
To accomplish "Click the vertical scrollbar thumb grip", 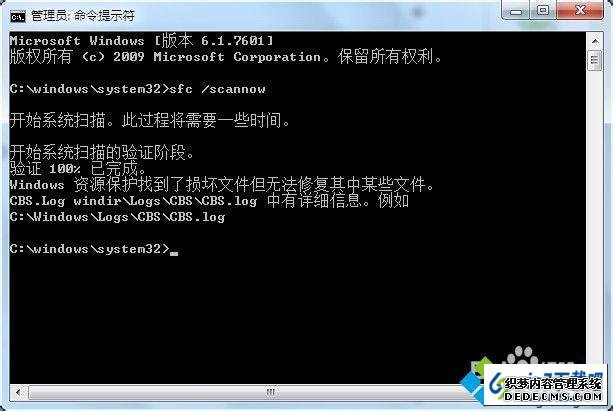I will [595, 60].
